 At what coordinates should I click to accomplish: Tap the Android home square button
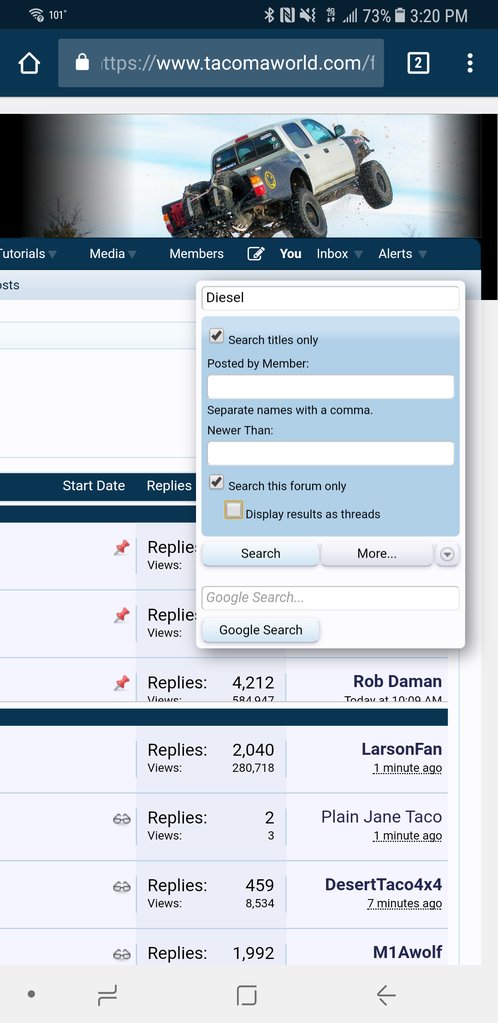pos(247,995)
